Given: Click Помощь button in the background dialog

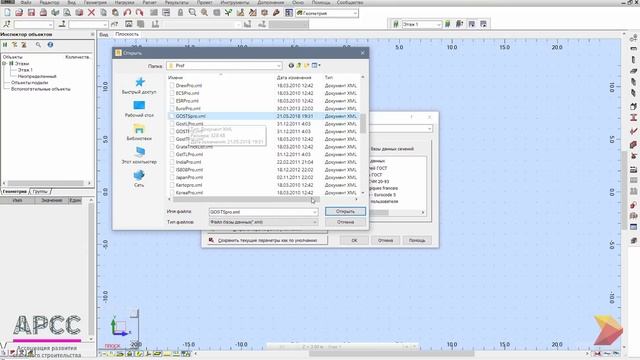Looking at the screenshot, I should point(417,240).
